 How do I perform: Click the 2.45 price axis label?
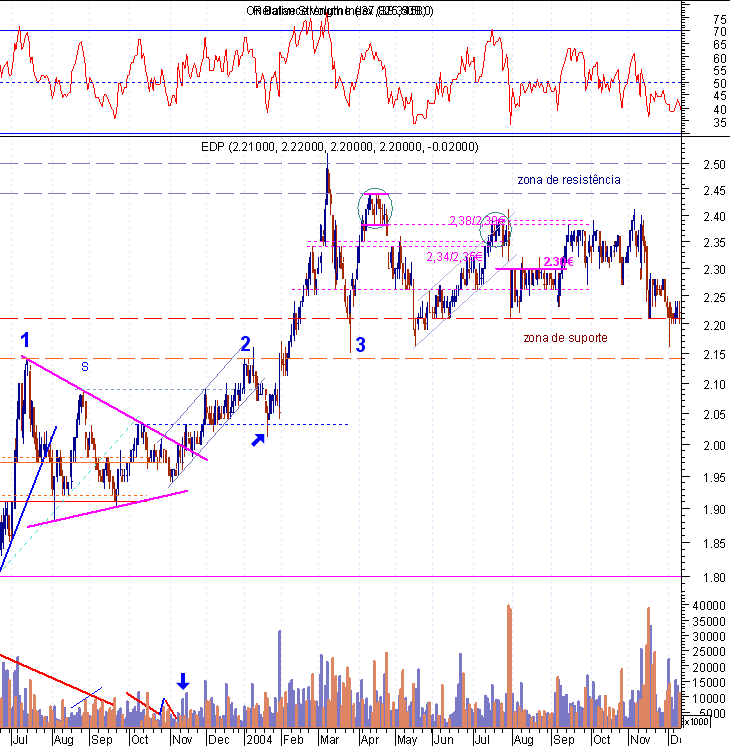click(714, 191)
